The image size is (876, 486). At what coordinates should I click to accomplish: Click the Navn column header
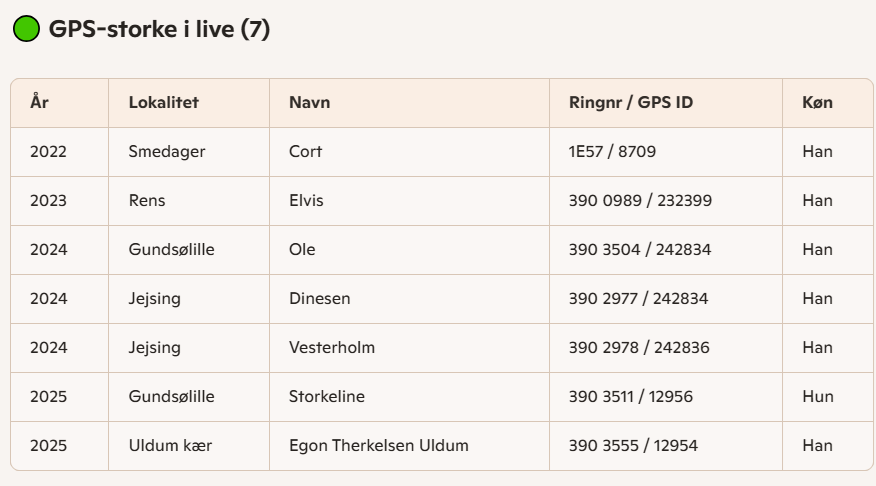310,102
